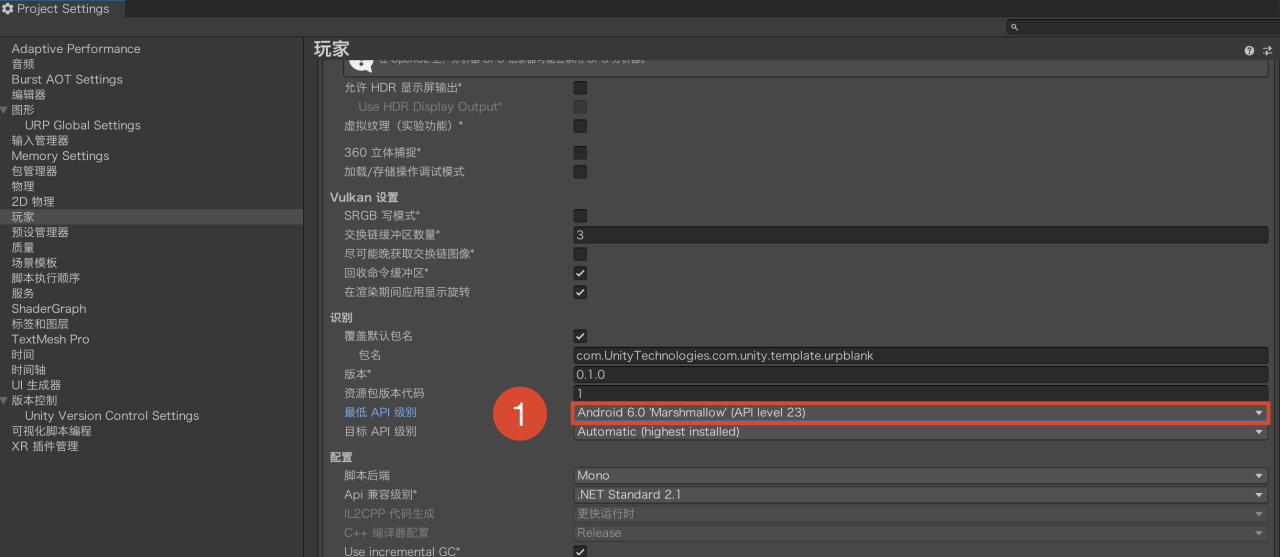This screenshot has width=1280, height=557.
Task: Select 玩家 settings category
Action: pos(23,217)
